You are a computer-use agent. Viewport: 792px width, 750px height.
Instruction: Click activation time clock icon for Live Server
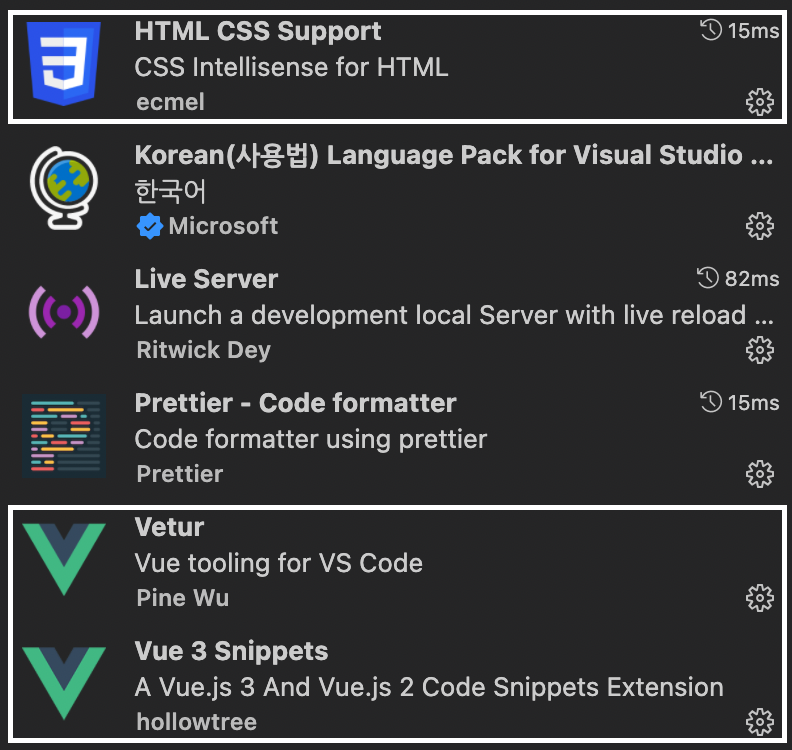coord(708,278)
